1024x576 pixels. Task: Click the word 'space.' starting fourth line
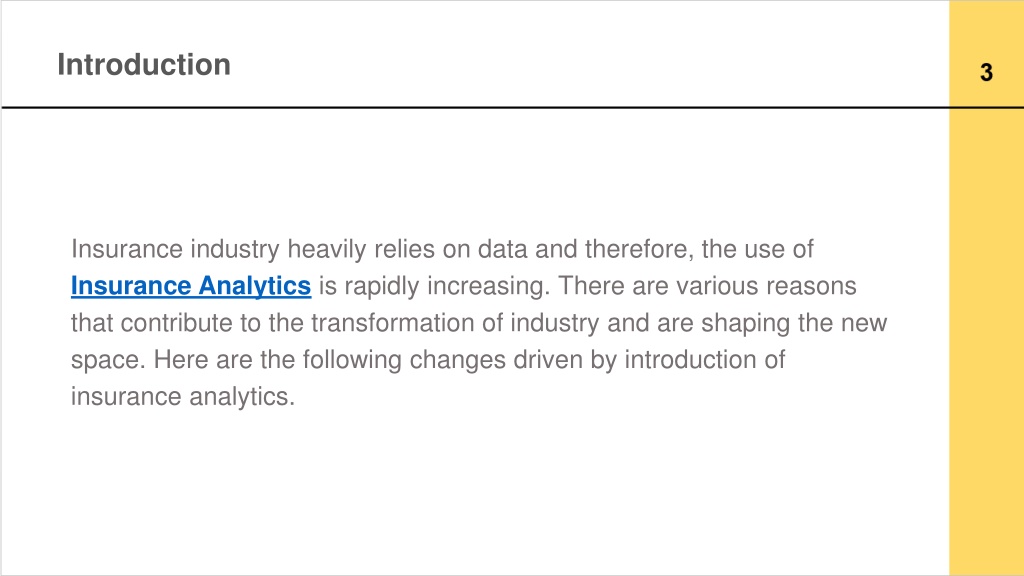108,360
